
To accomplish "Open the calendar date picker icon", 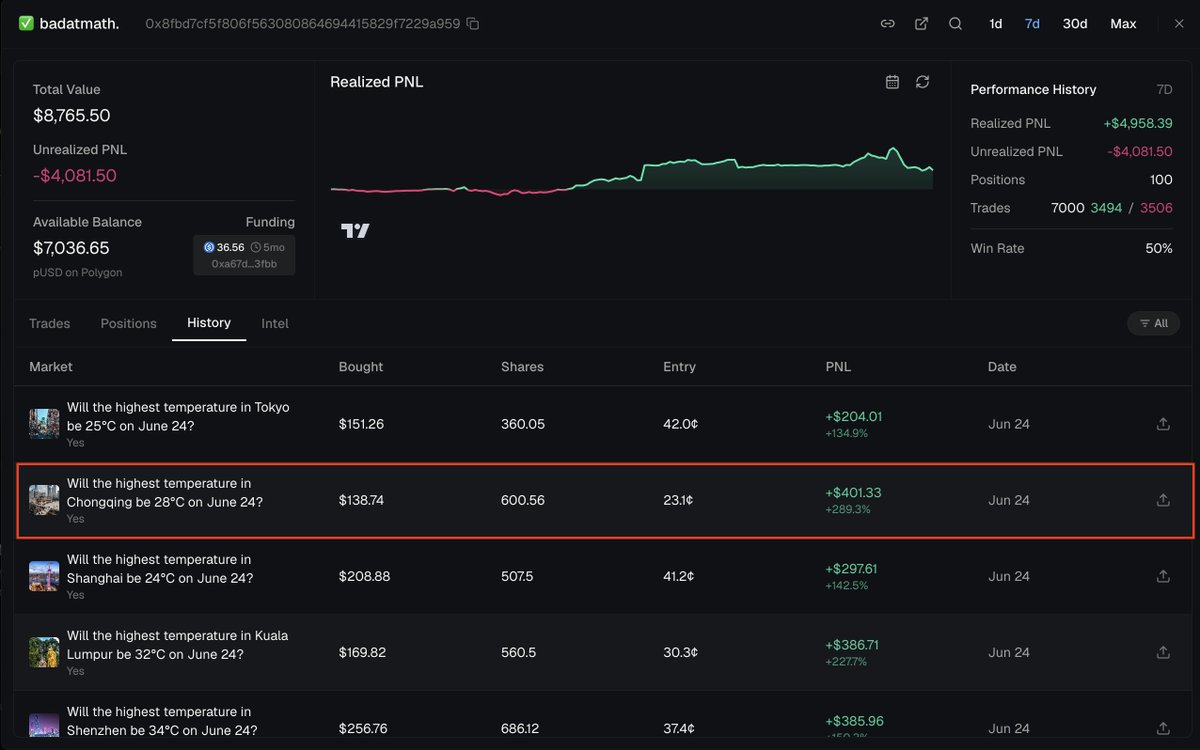I will [x=892, y=82].
